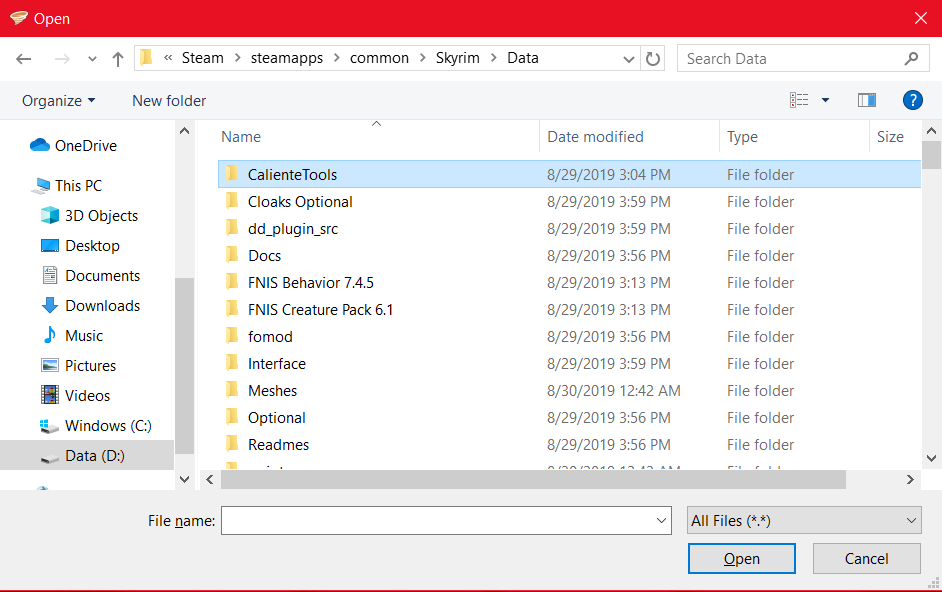Viewport: 942px width, 592px height.
Task: Go up one folder level
Action: 118,59
